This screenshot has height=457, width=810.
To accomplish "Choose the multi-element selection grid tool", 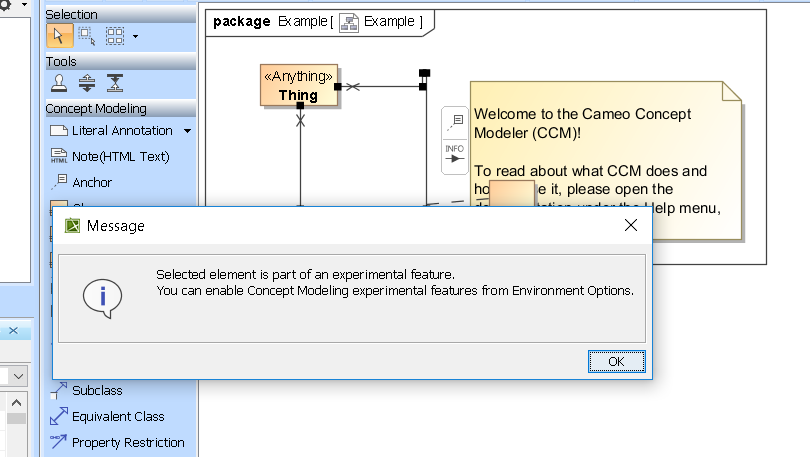I will (114, 36).
